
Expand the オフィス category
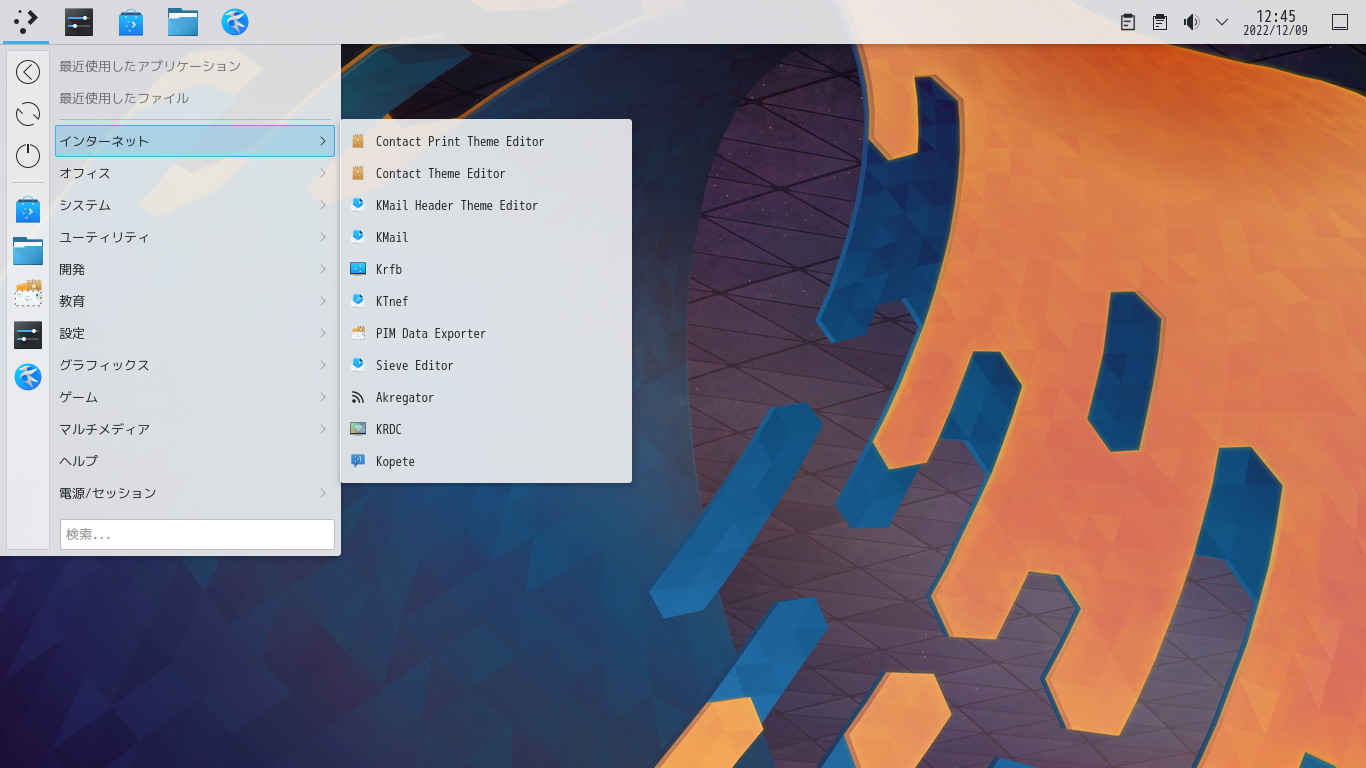click(195, 173)
